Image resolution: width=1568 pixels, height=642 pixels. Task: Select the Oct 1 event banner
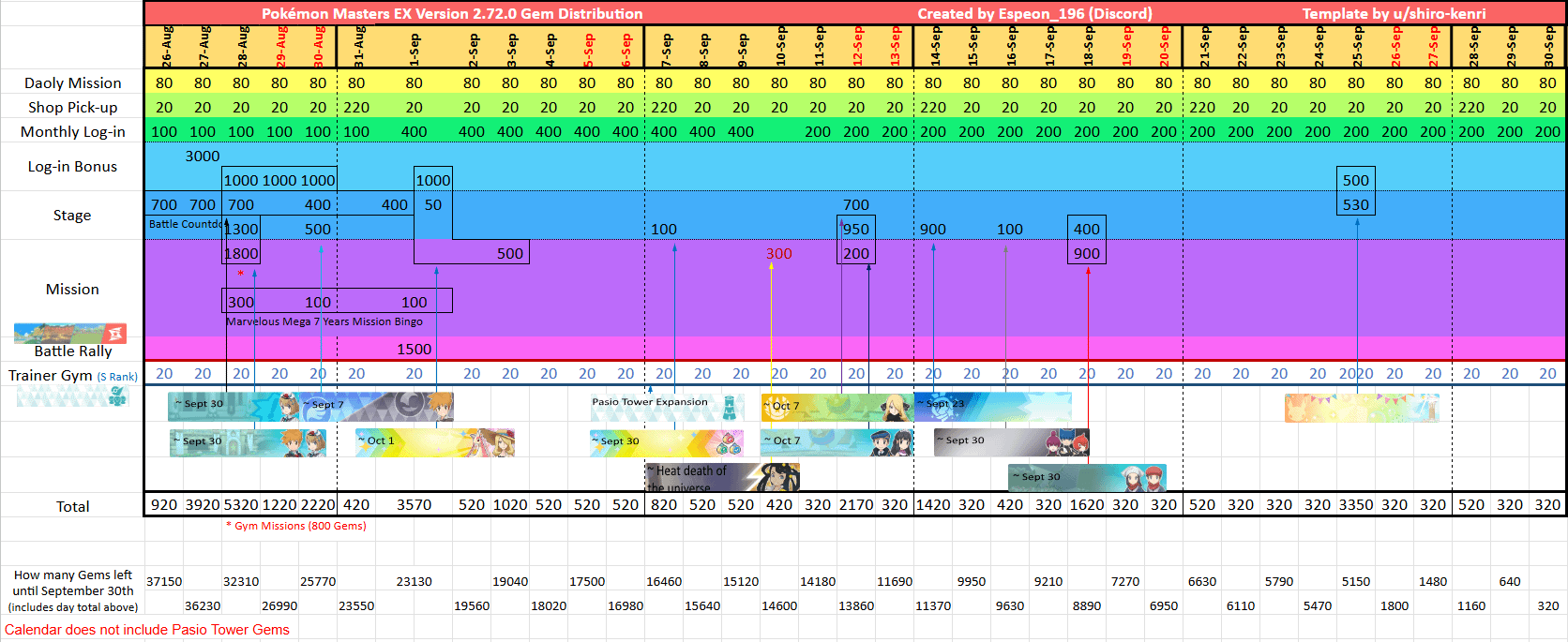pyautogui.click(x=435, y=442)
